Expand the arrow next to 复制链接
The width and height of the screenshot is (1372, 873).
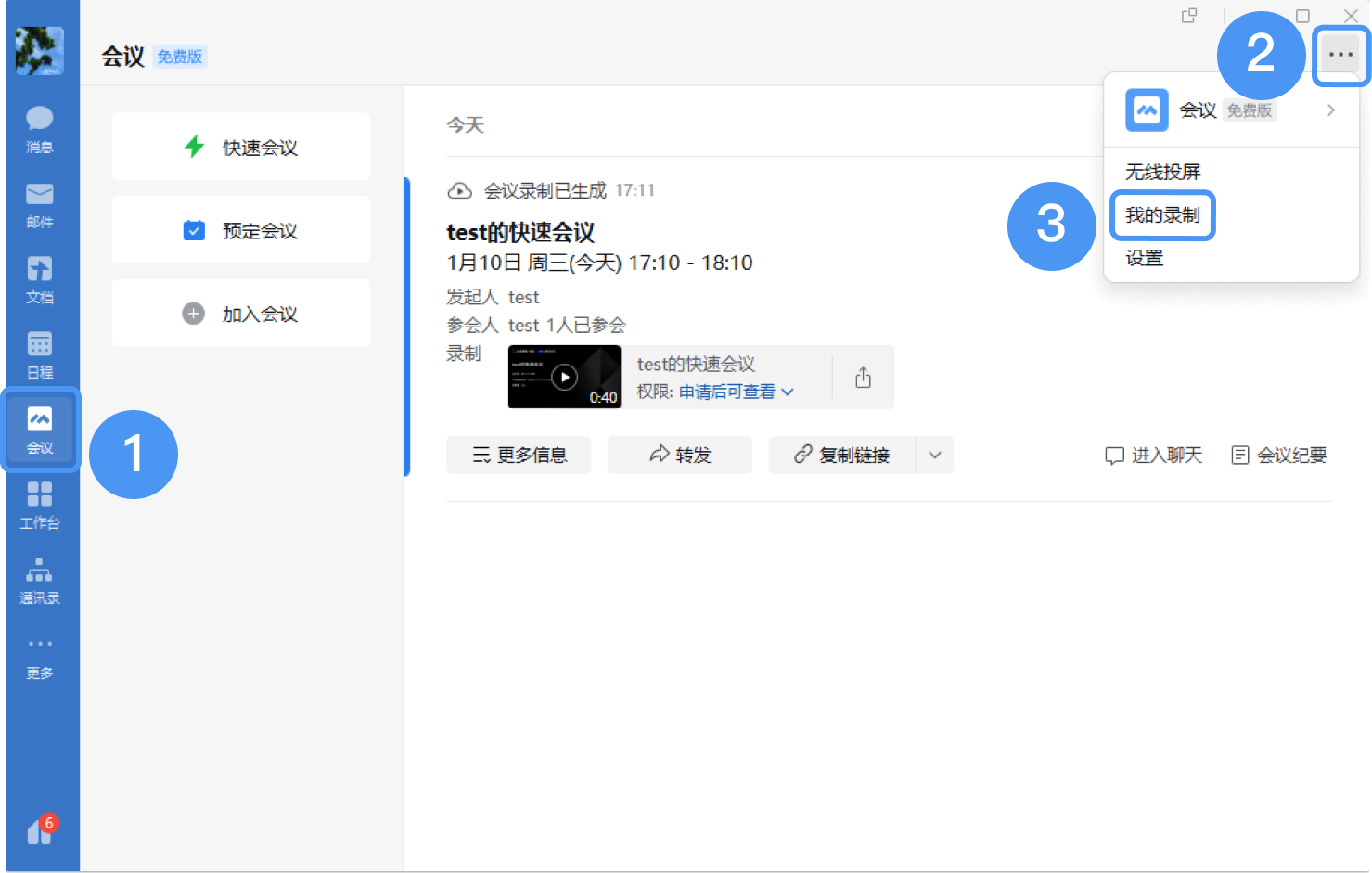coord(935,455)
